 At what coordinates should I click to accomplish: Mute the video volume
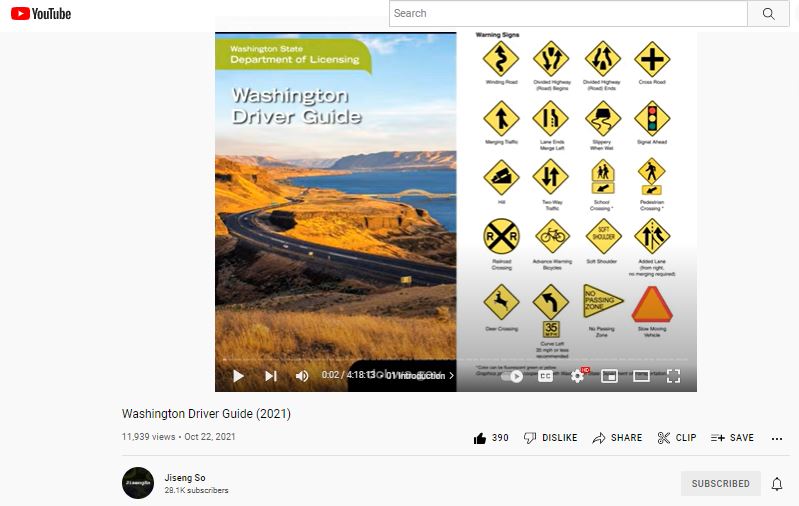(x=302, y=376)
